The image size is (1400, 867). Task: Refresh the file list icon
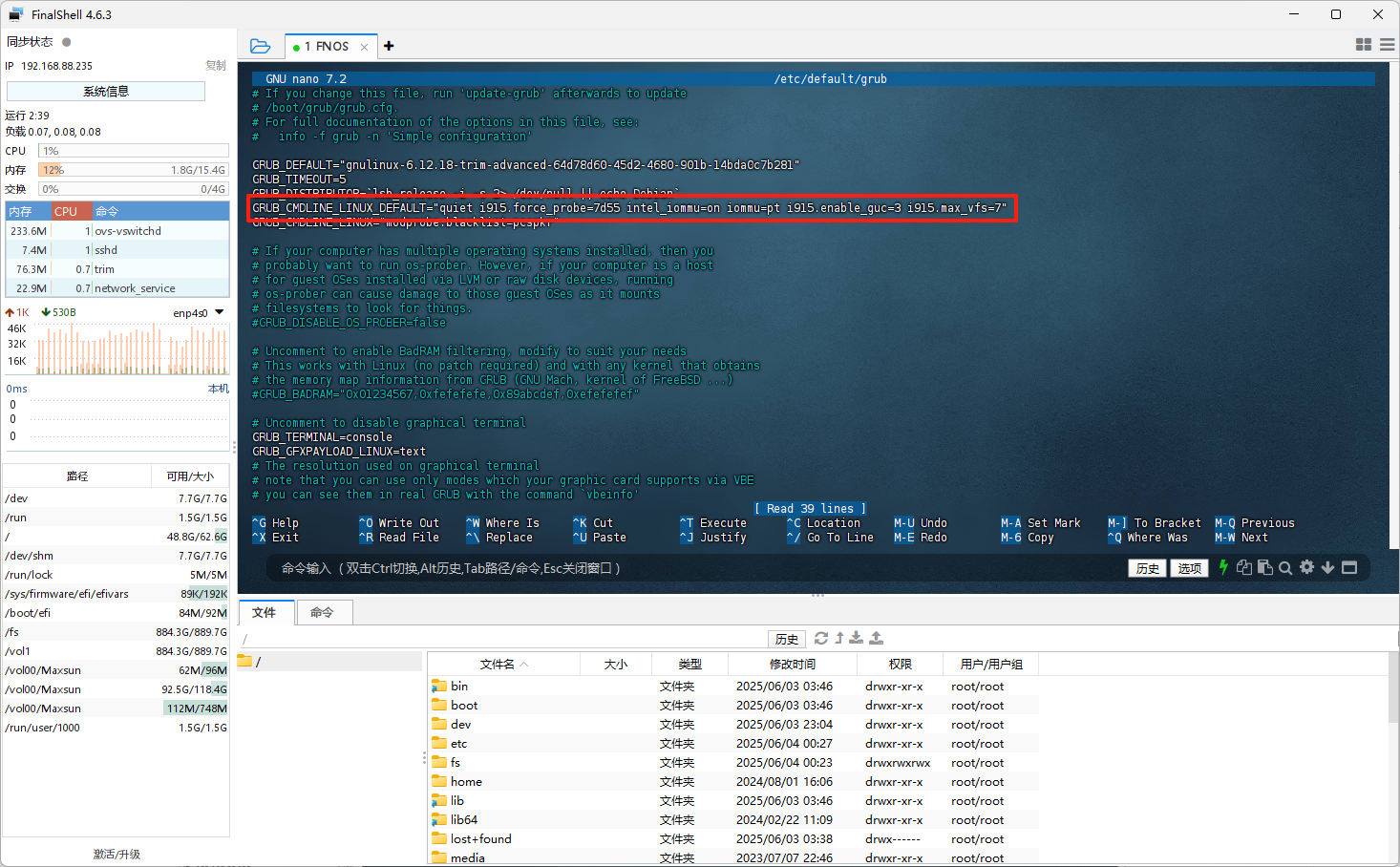click(821, 638)
